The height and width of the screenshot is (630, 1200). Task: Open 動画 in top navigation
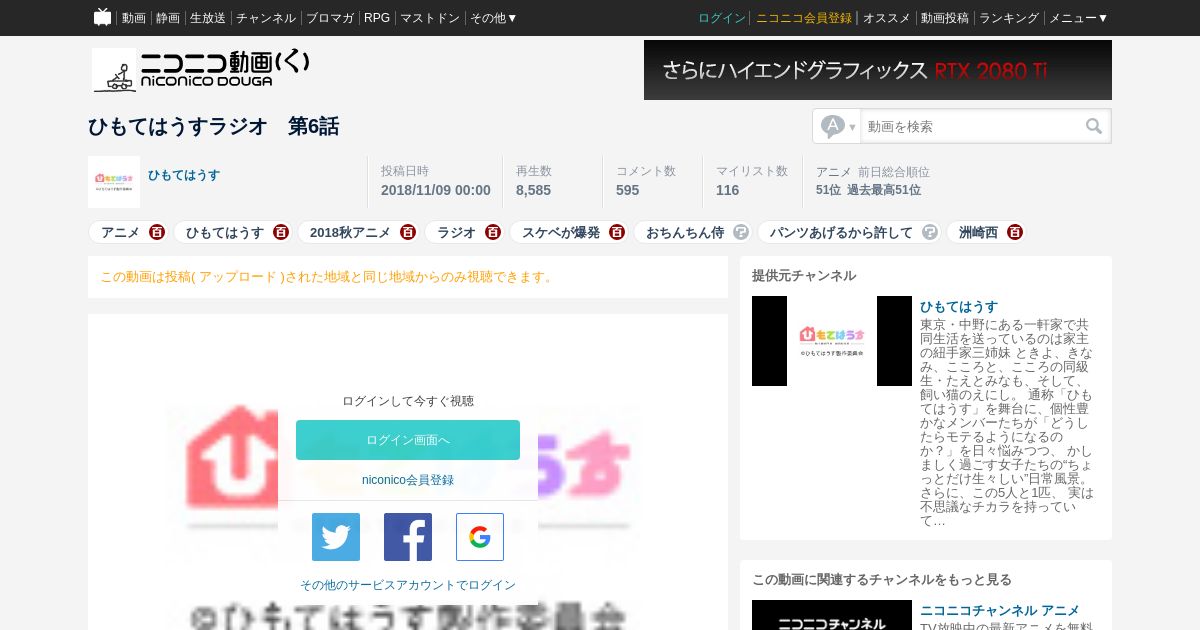pyautogui.click(x=134, y=18)
